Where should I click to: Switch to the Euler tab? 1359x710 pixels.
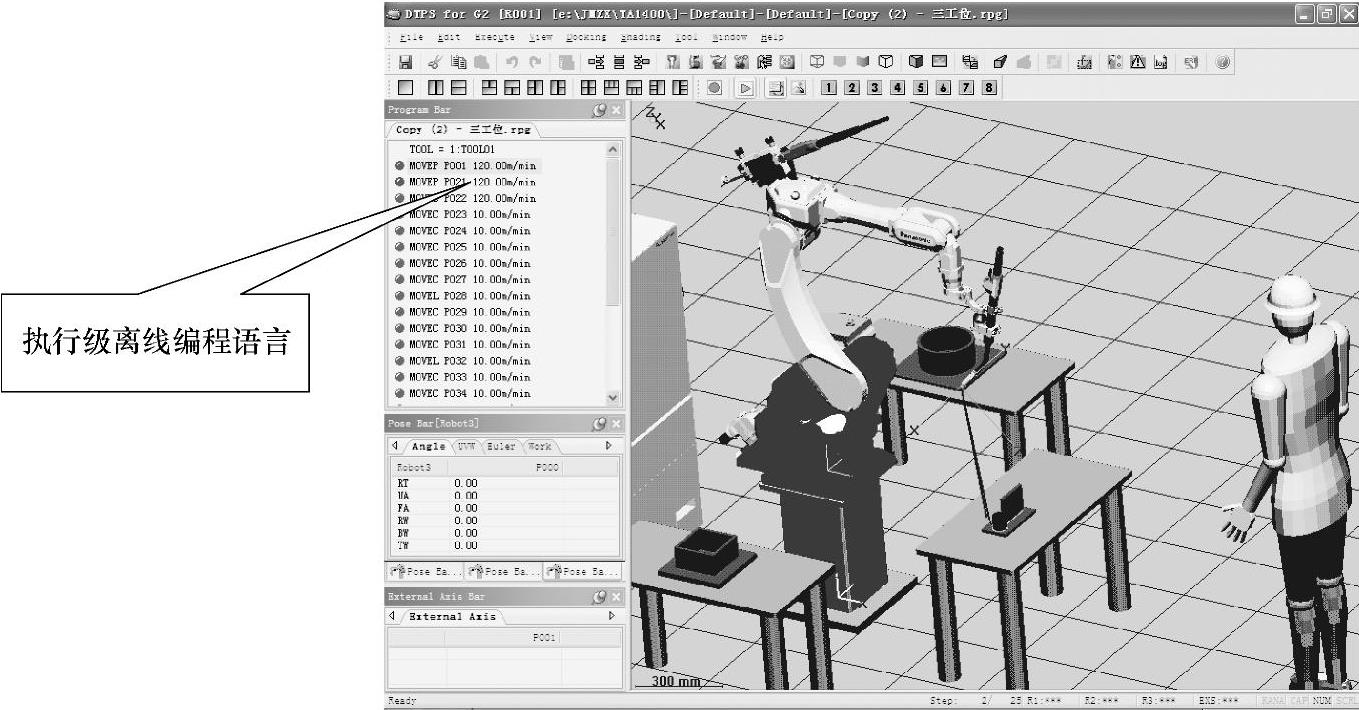tap(501, 447)
